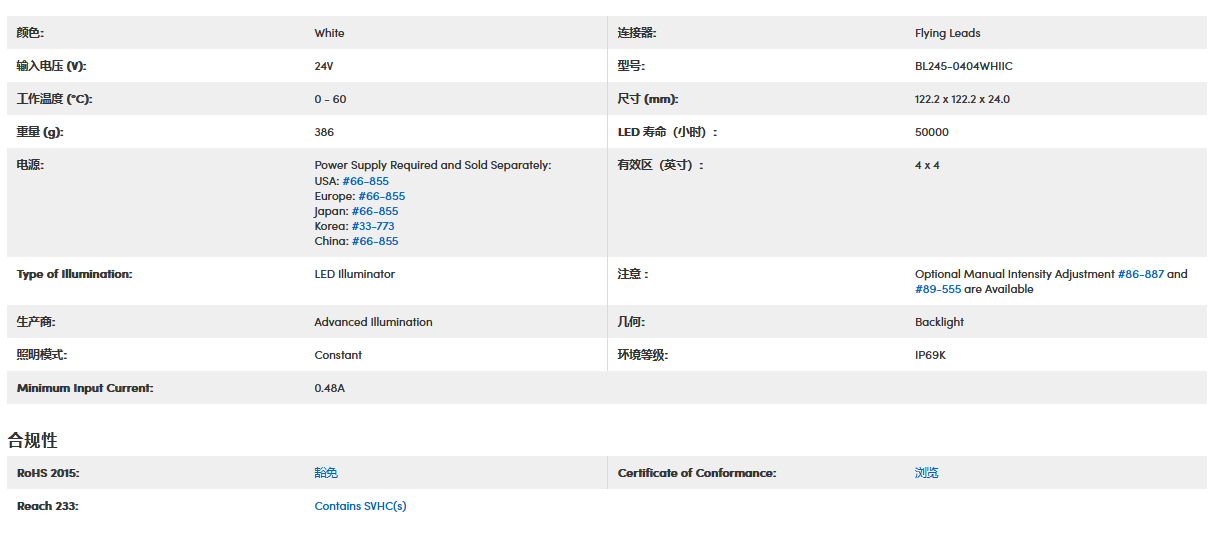1212x537 pixels.
Task: Click the Backlight geometry value
Action: [x=939, y=322]
